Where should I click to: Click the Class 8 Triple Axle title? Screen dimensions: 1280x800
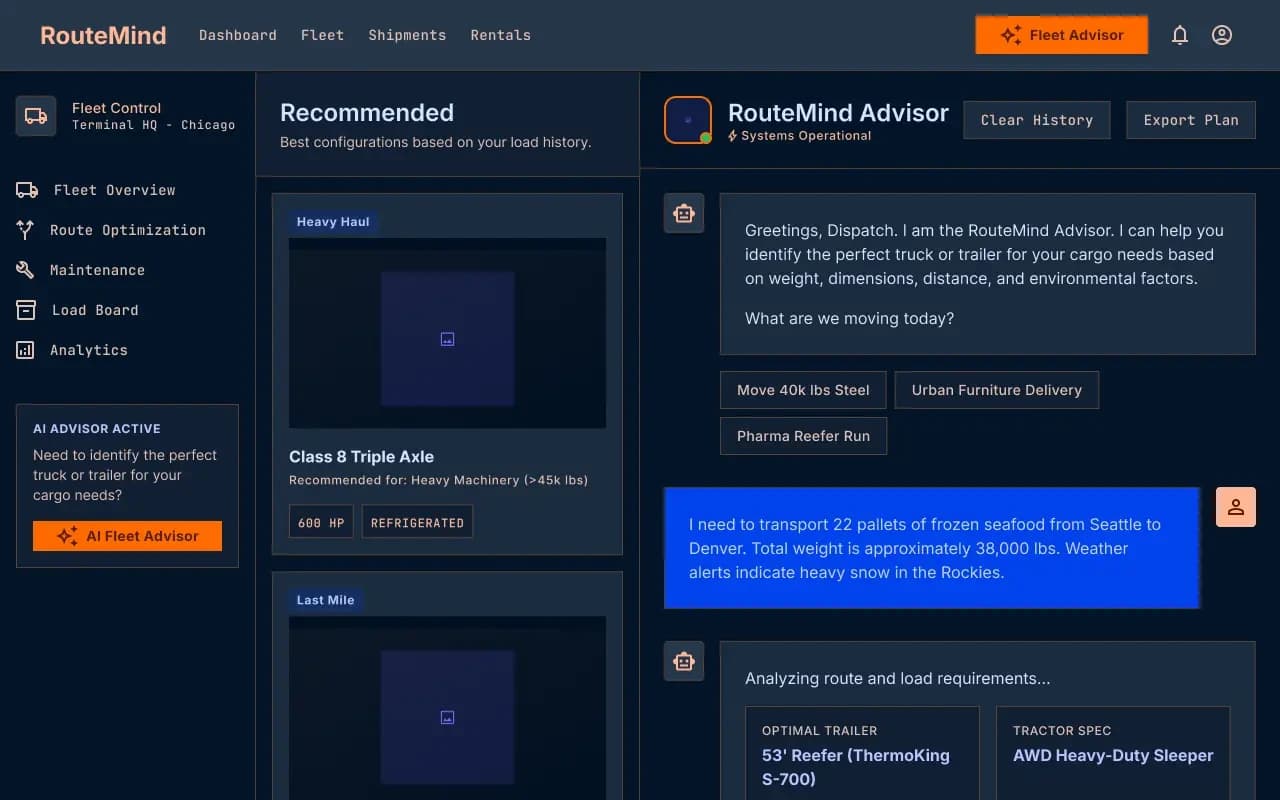[361, 457]
